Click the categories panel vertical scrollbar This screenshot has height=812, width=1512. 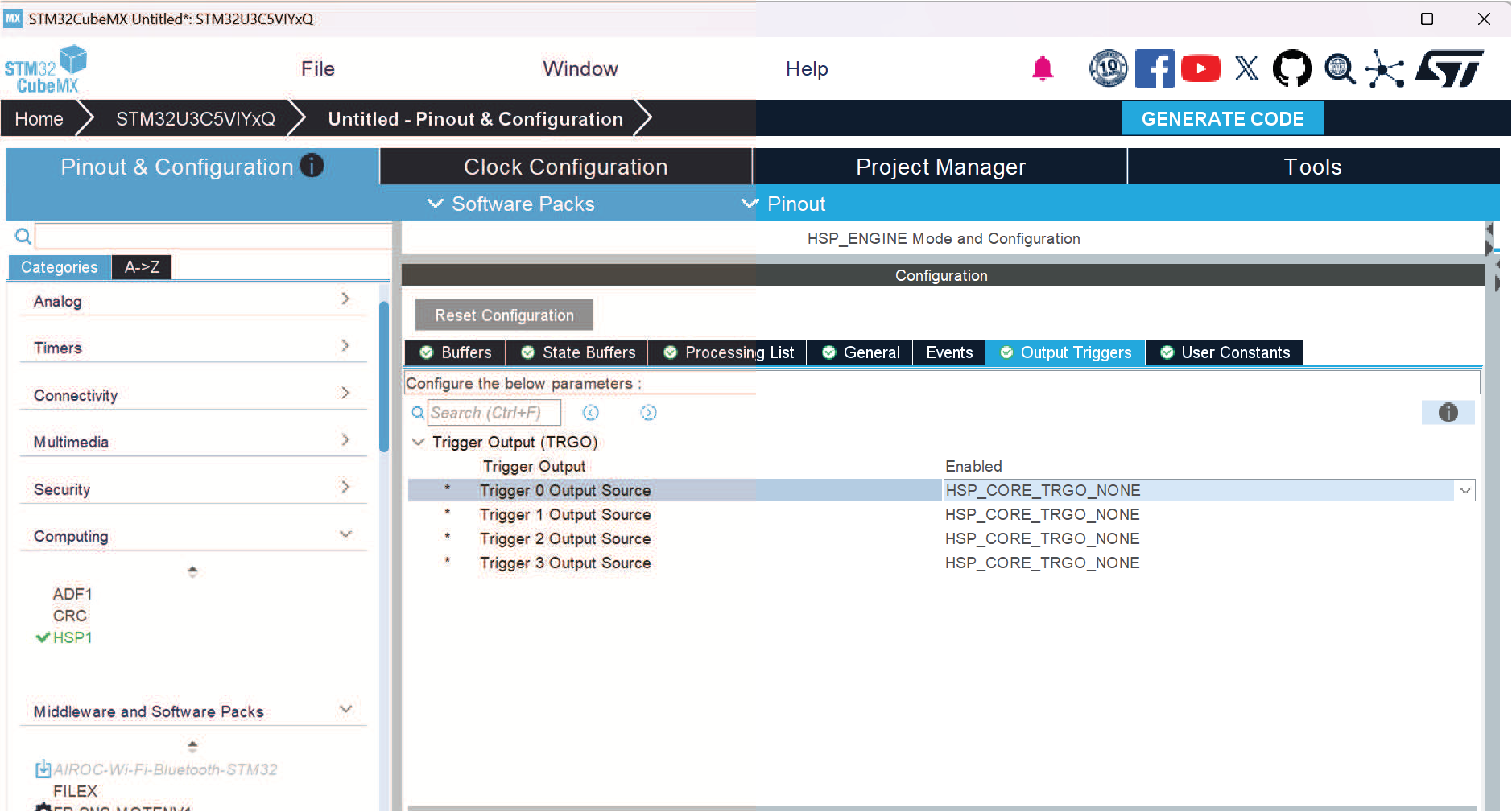tap(384, 377)
